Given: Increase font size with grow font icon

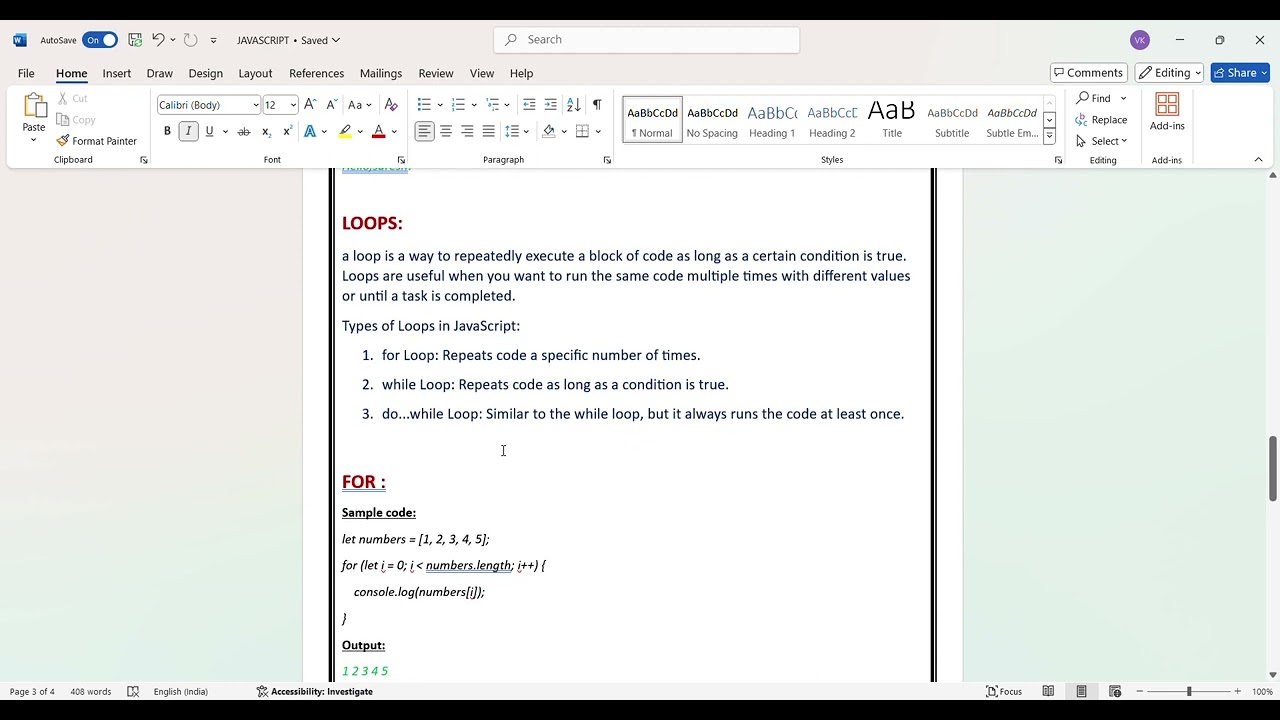Looking at the screenshot, I should (310, 105).
